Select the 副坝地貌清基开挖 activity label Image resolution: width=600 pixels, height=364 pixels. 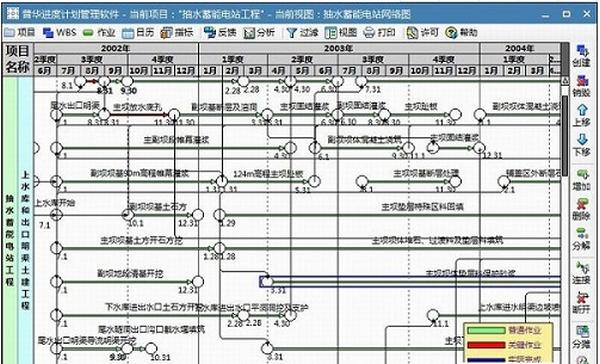(x=130, y=274)
